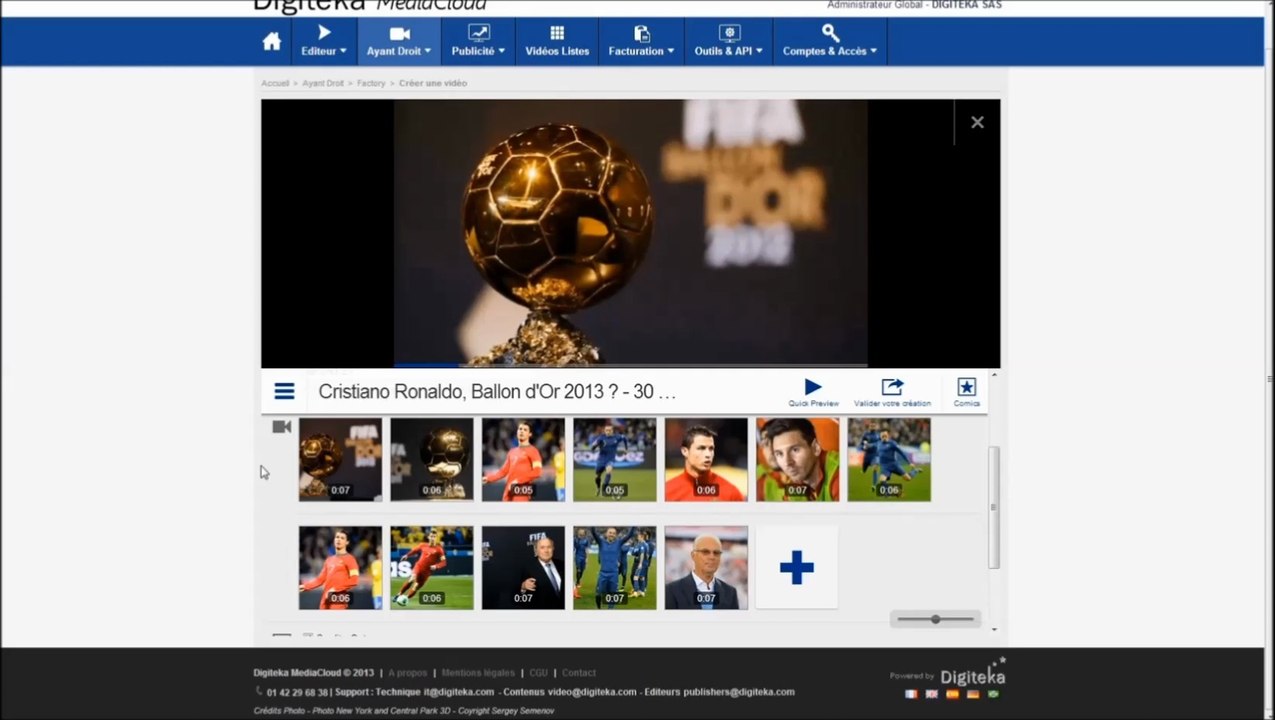Click the timeline vertical scrollbar
This screenshot has width=1275, height=720.
coord(993,507)
